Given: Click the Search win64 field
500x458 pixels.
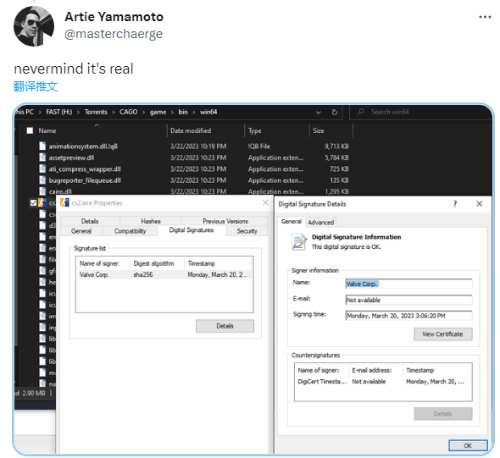Looking at the screenshot, I should click(x=420, y=112).
